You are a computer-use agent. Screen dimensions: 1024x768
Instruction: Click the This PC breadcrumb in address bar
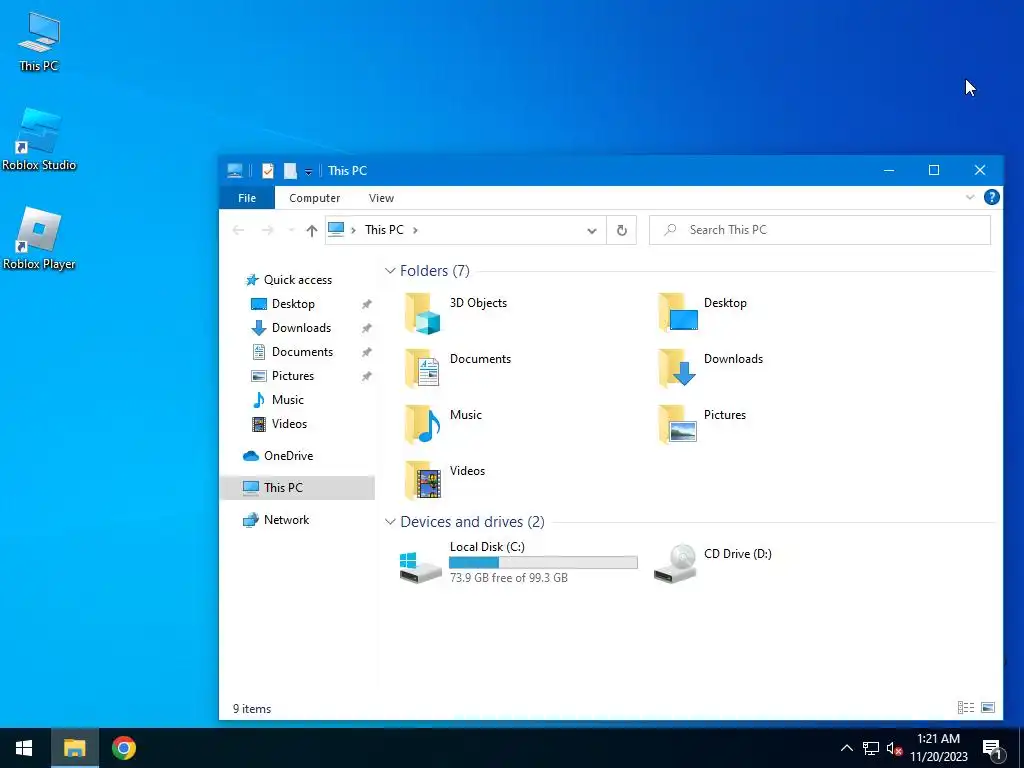click(x=384, y=230)
